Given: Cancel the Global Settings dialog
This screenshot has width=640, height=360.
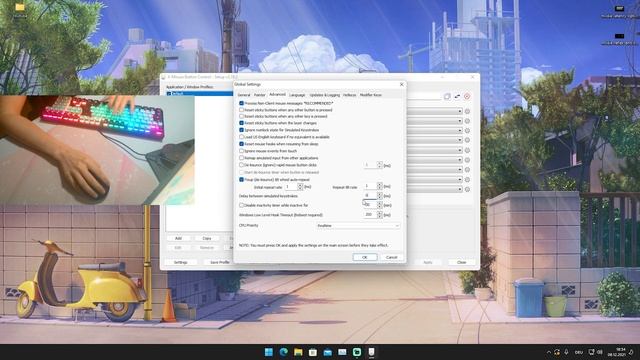Looking at the screenshot, I should coord(391,257).
